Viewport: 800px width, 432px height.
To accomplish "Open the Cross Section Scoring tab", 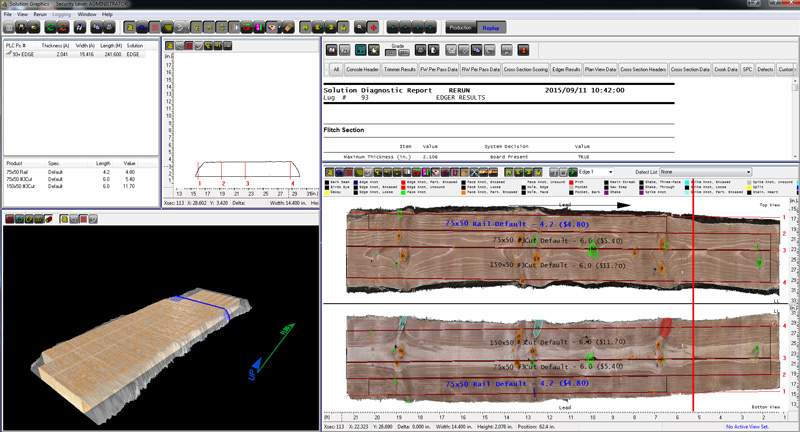I will point(526,69).
